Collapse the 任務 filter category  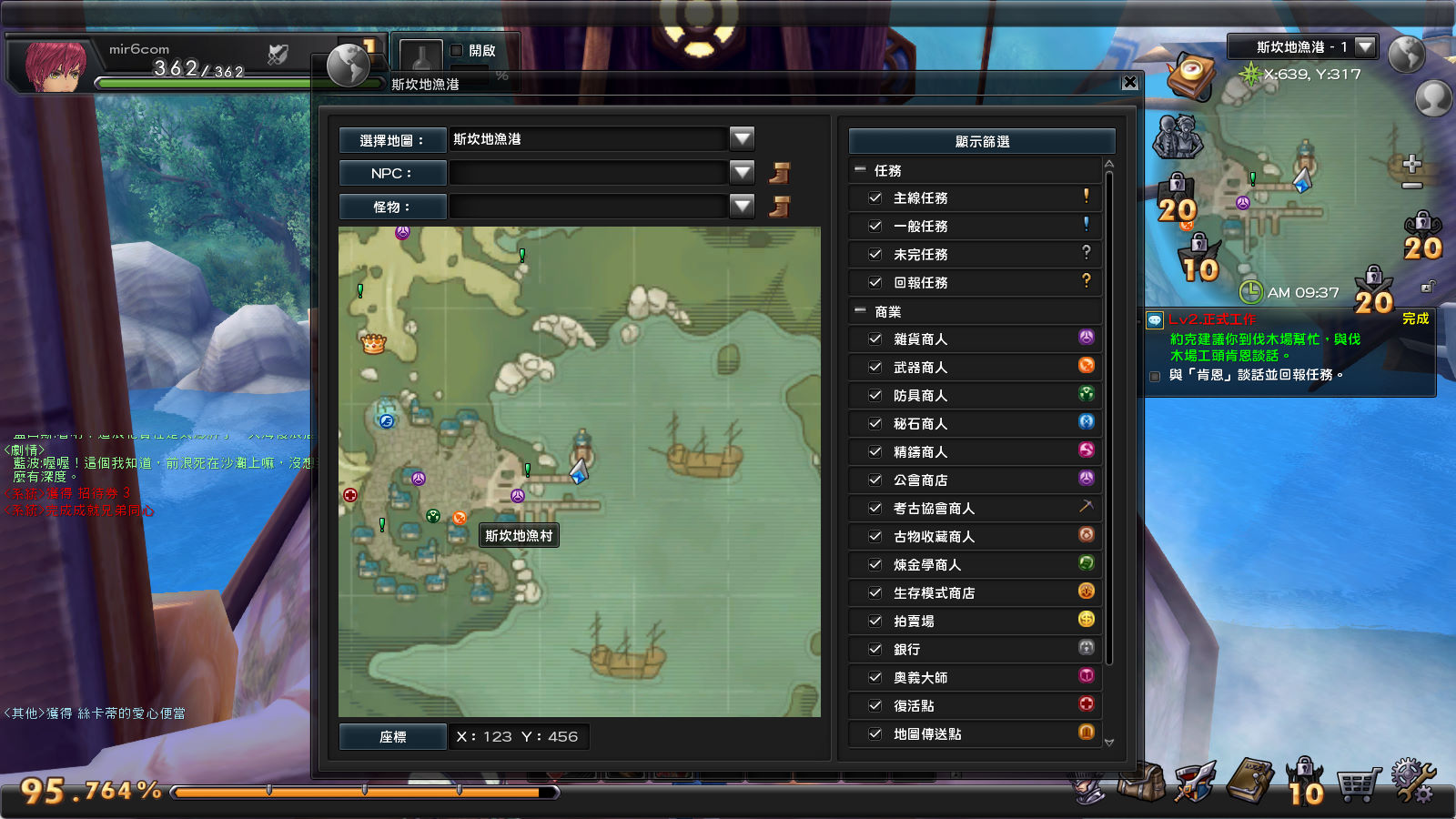pos(860,170)
